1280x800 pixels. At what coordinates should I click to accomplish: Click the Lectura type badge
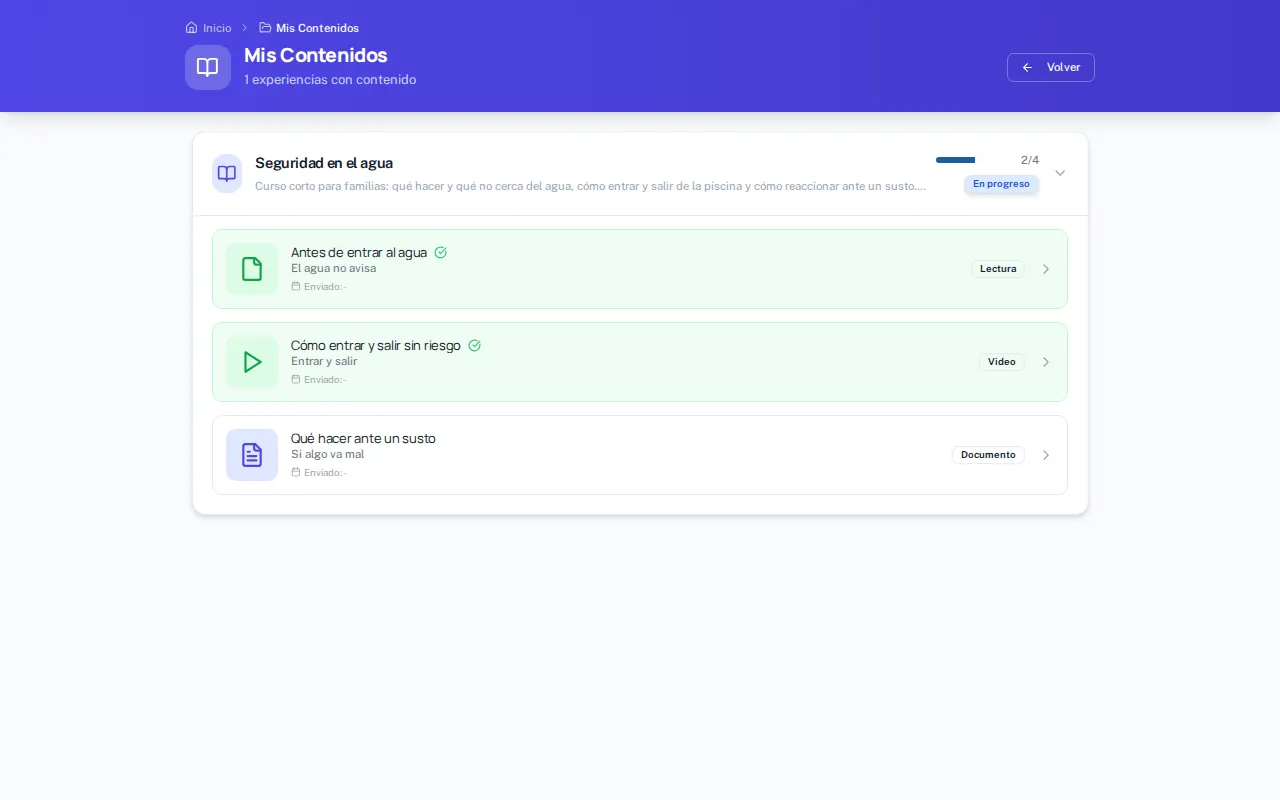pyautogui.click(x=998, y=269)
